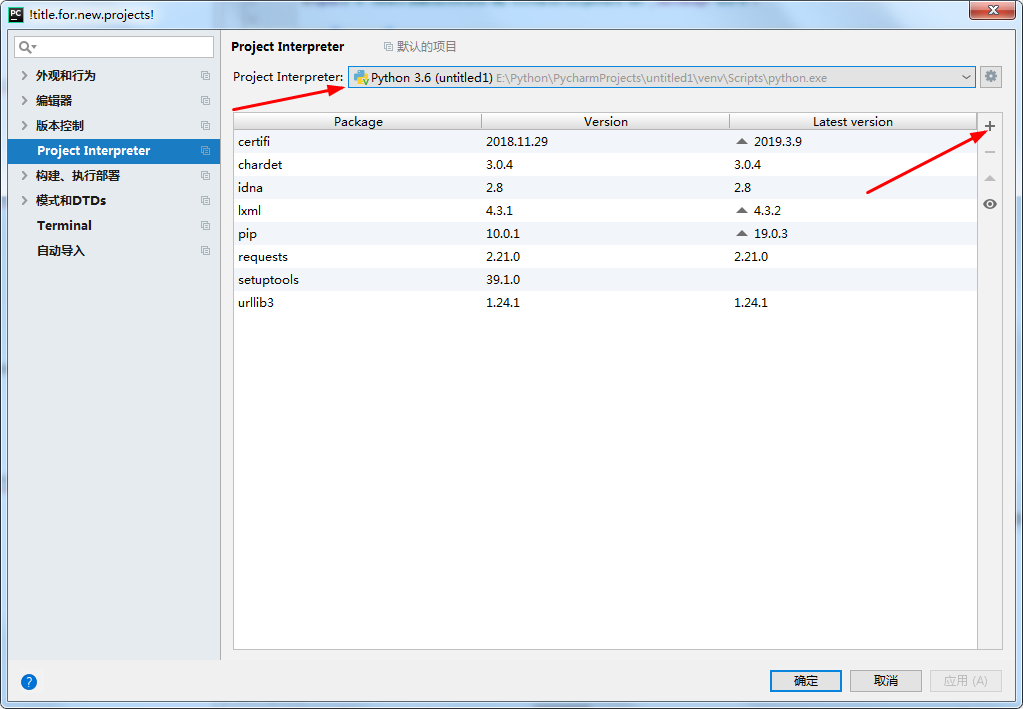Click copy icon beside Terminal
1023x709 pixels.
click(206, 226)
